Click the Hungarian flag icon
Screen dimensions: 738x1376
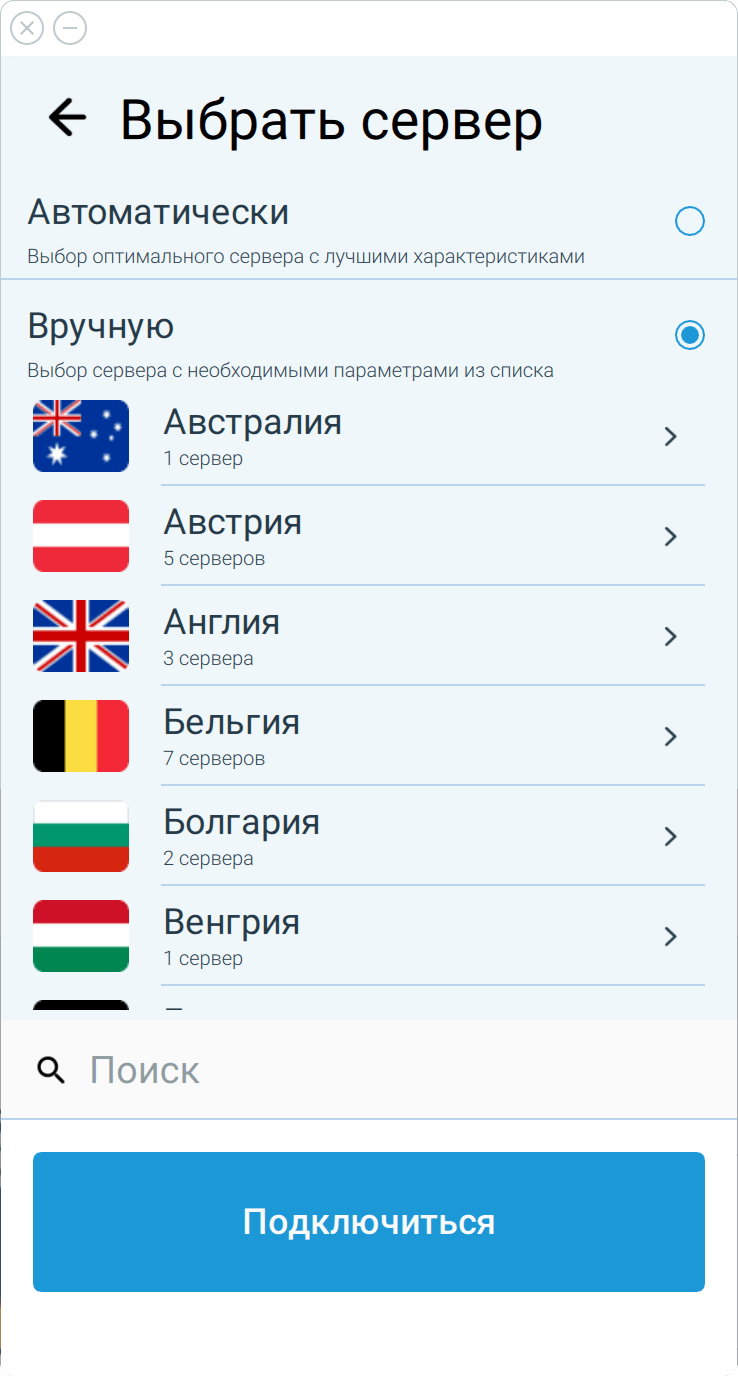coord(80,936)
